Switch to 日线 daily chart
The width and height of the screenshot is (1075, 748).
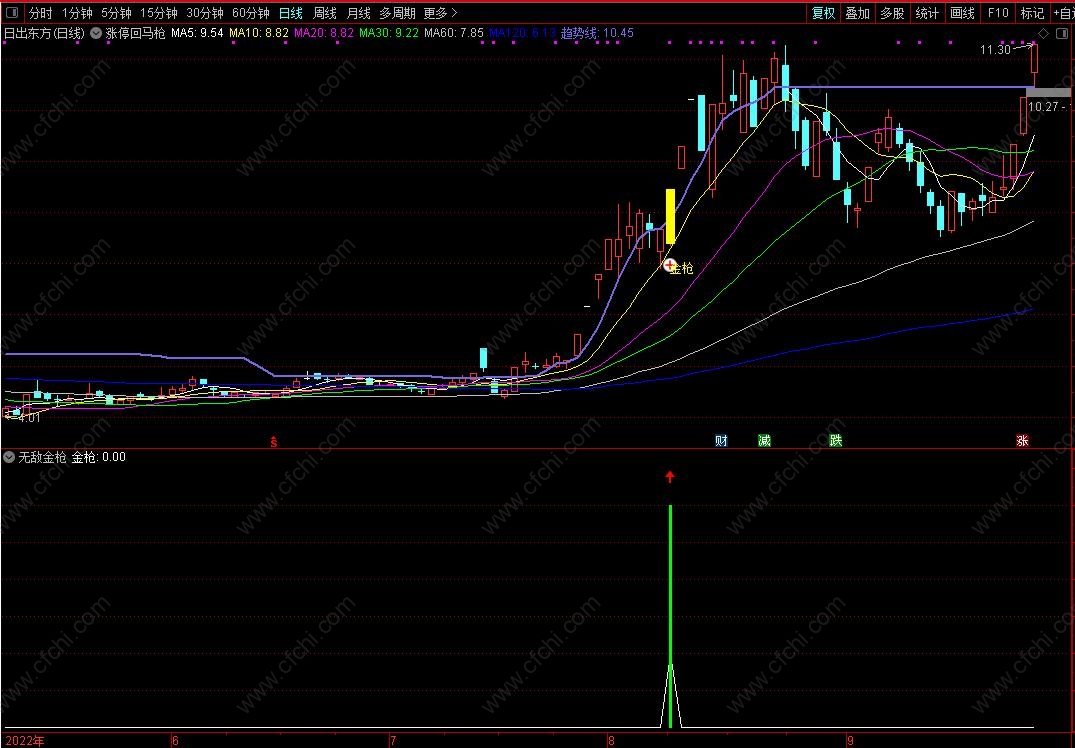click(x=291, y=13)
